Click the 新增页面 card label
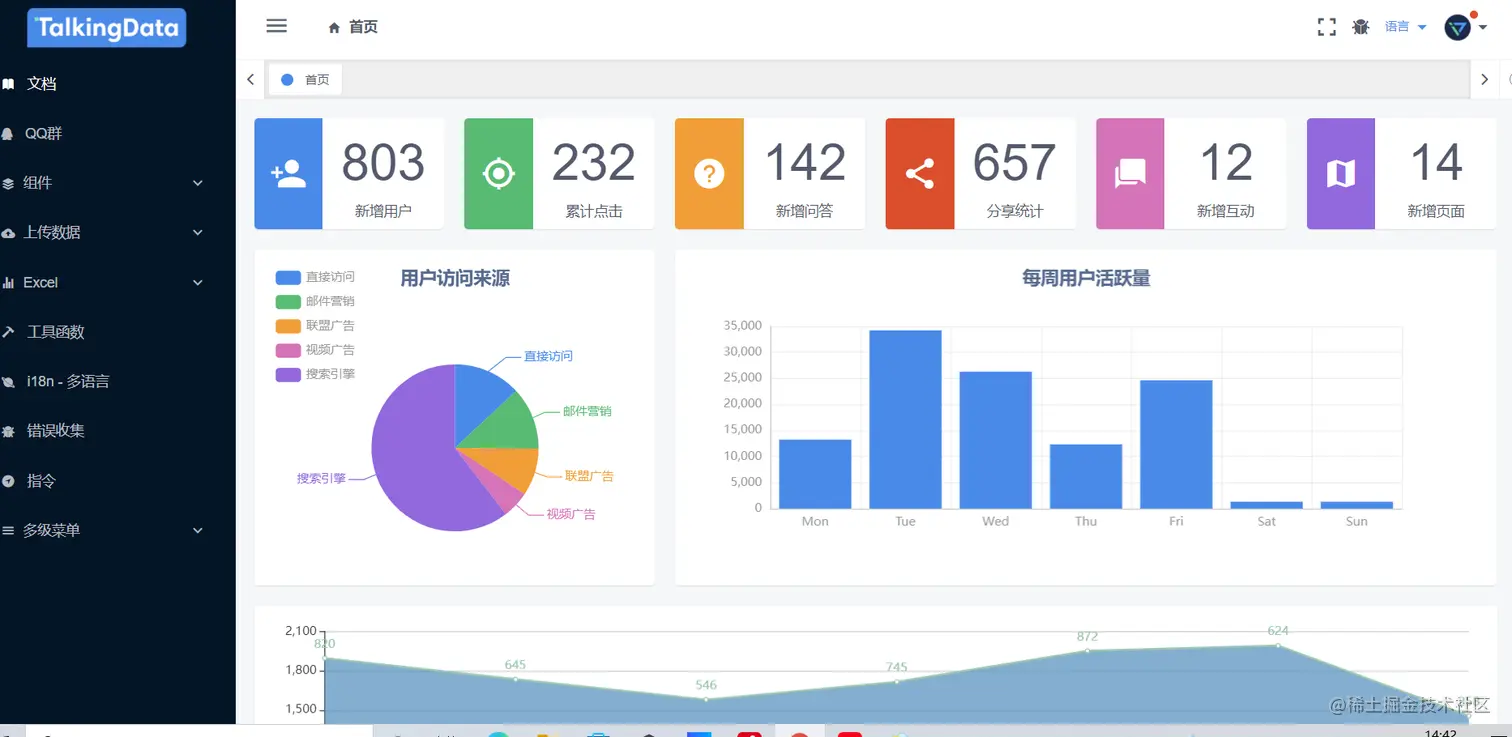This screenshot has width=1512, height=737. coord(1436,211)
